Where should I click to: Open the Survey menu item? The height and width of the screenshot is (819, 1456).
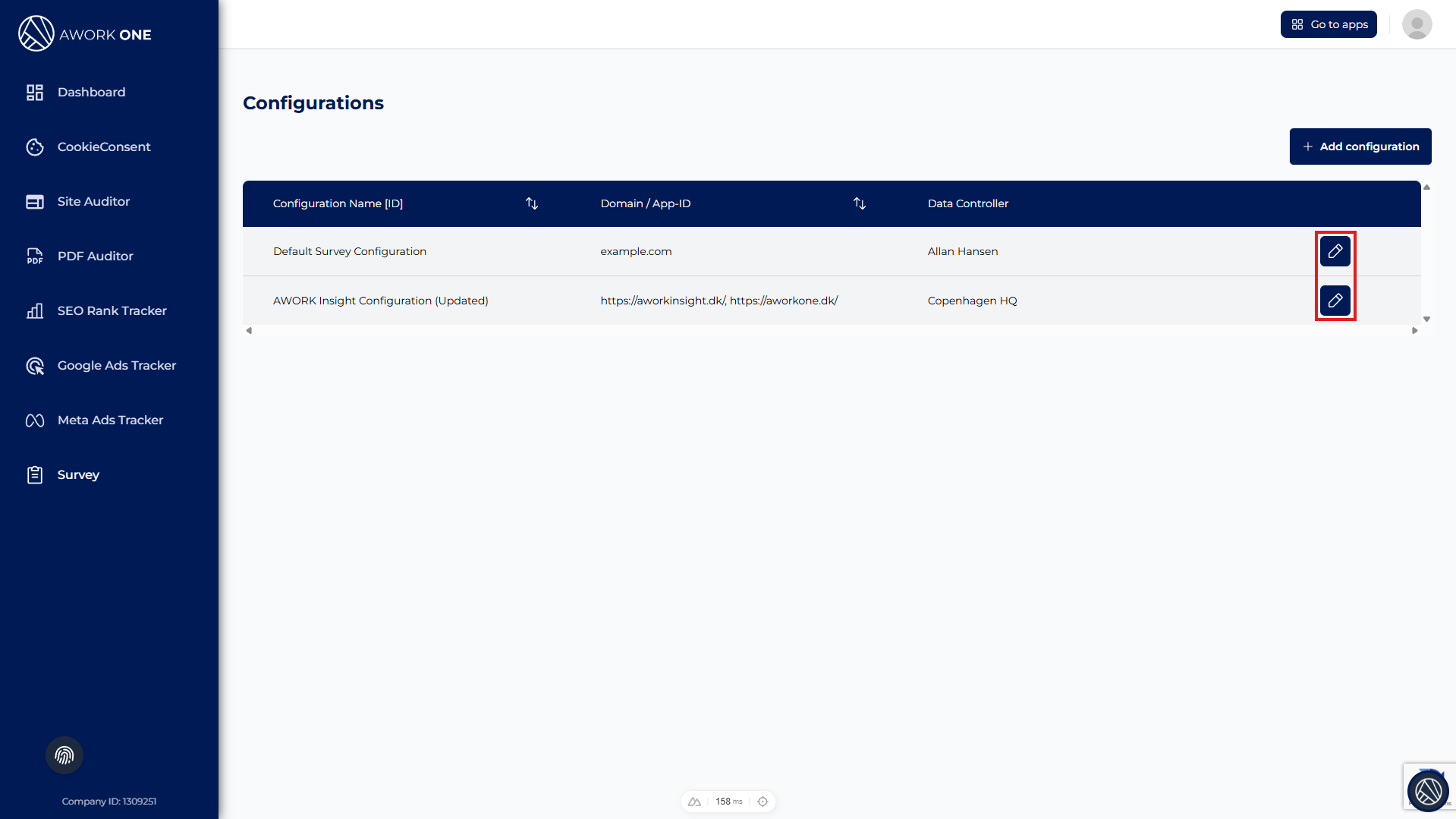click(78, 474)
